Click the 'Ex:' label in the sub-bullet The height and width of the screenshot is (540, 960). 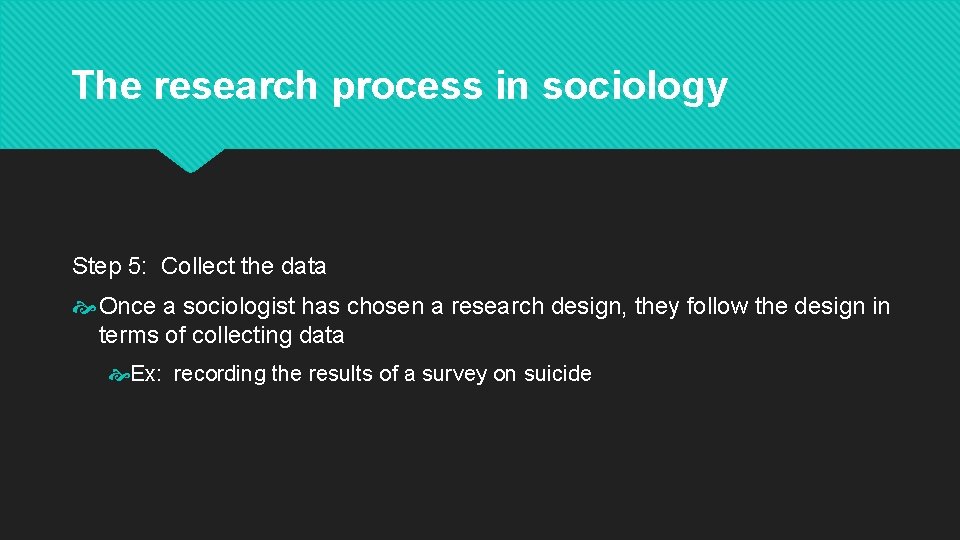tap(147, 374)
